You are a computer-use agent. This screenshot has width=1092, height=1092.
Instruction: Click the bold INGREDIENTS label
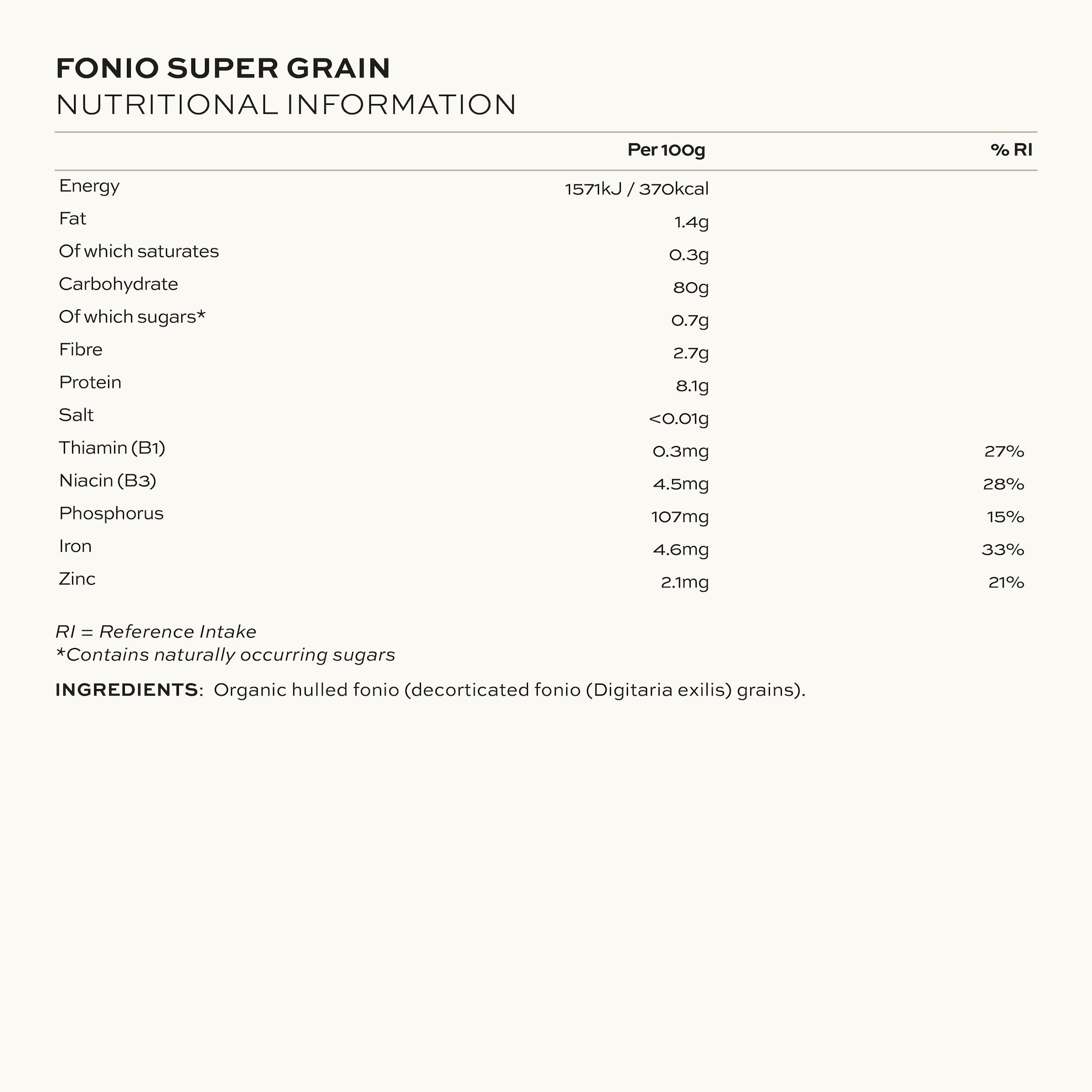[127, 690]
